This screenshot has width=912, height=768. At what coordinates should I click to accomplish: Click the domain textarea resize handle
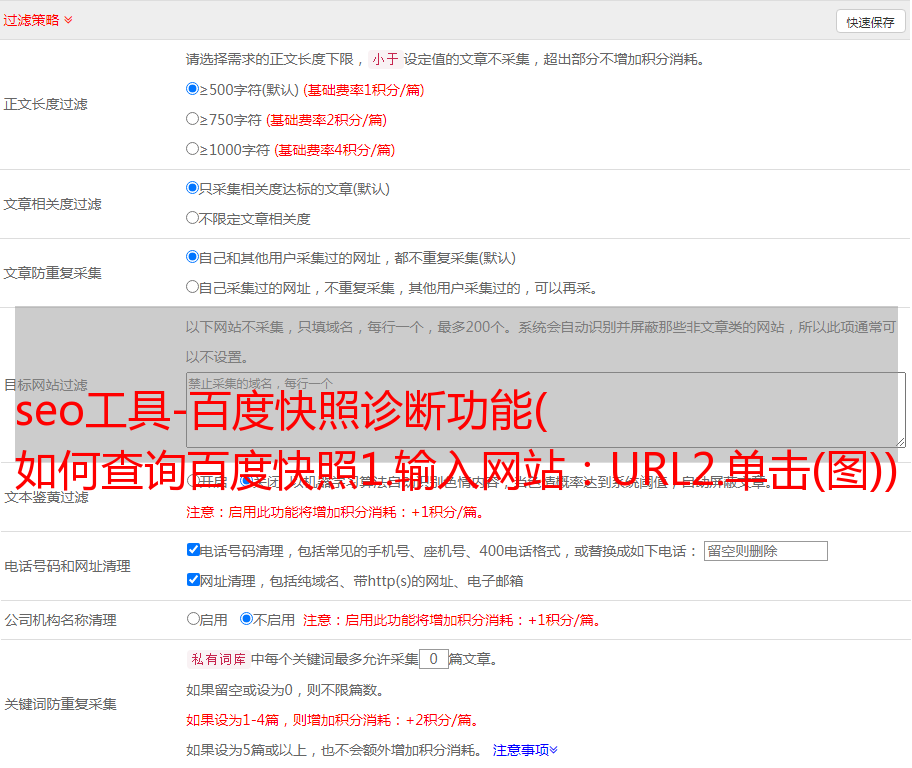click(x=900, y=442)
